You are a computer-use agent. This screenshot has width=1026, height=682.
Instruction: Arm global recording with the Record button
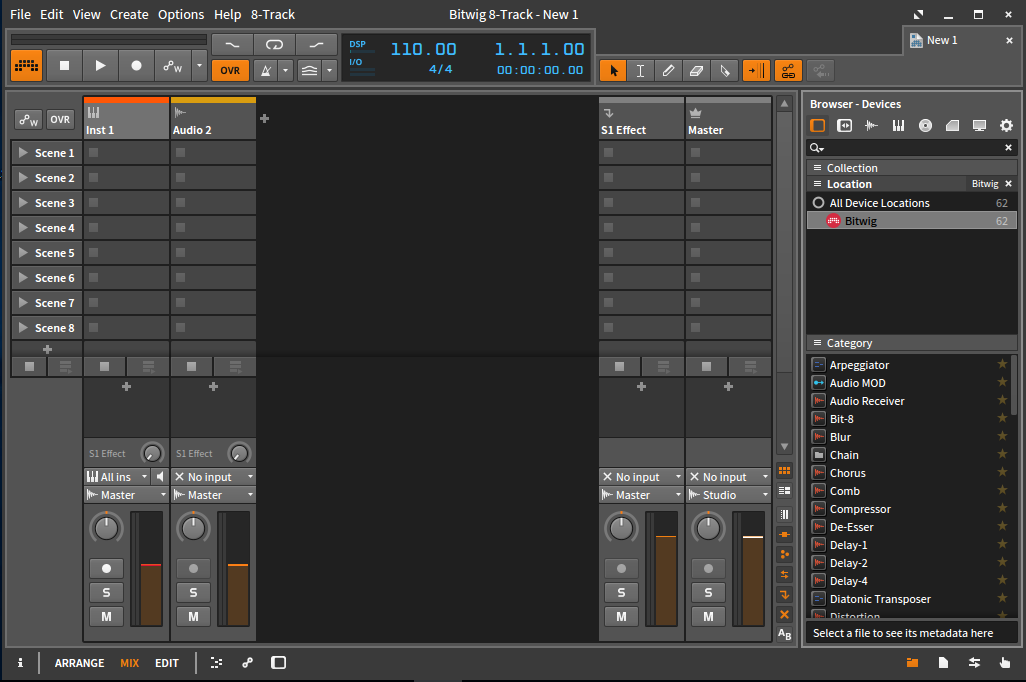136,65
